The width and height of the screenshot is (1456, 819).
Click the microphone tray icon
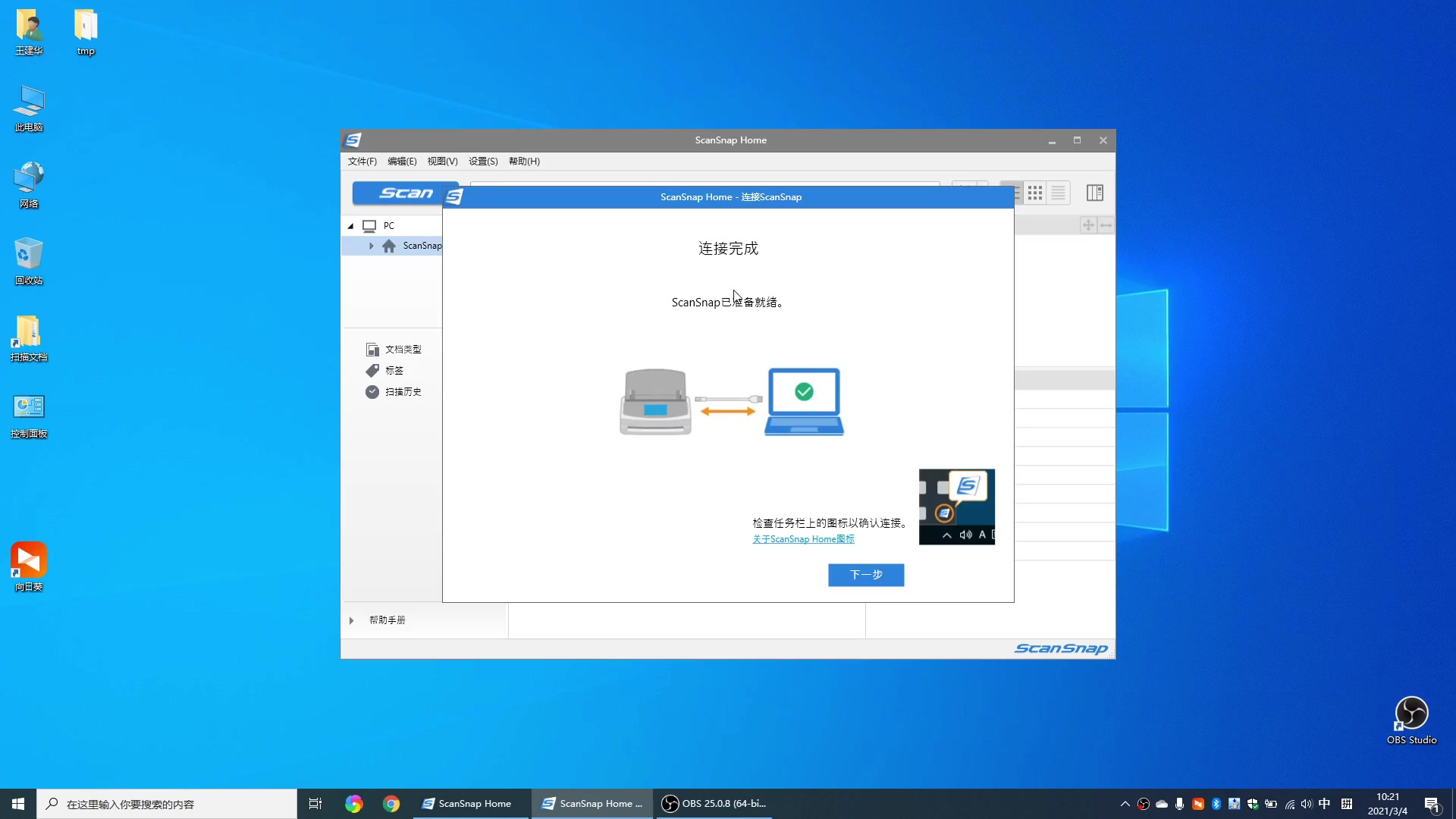click(x=1180, y=804)
